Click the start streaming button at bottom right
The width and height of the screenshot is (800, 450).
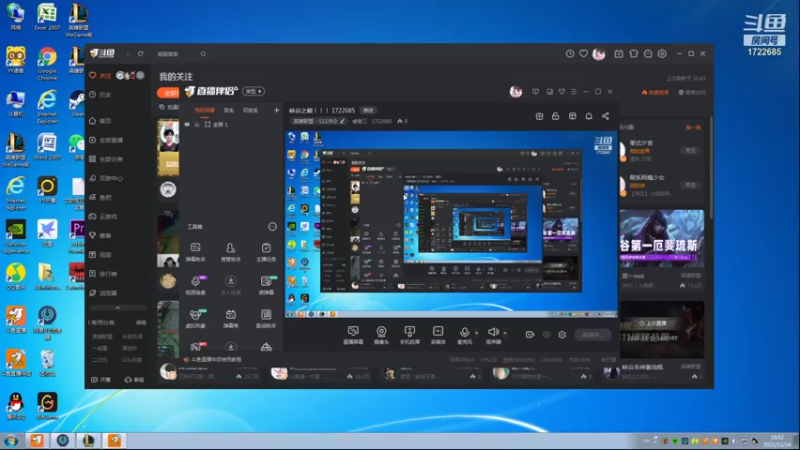[x=592, y=335]
